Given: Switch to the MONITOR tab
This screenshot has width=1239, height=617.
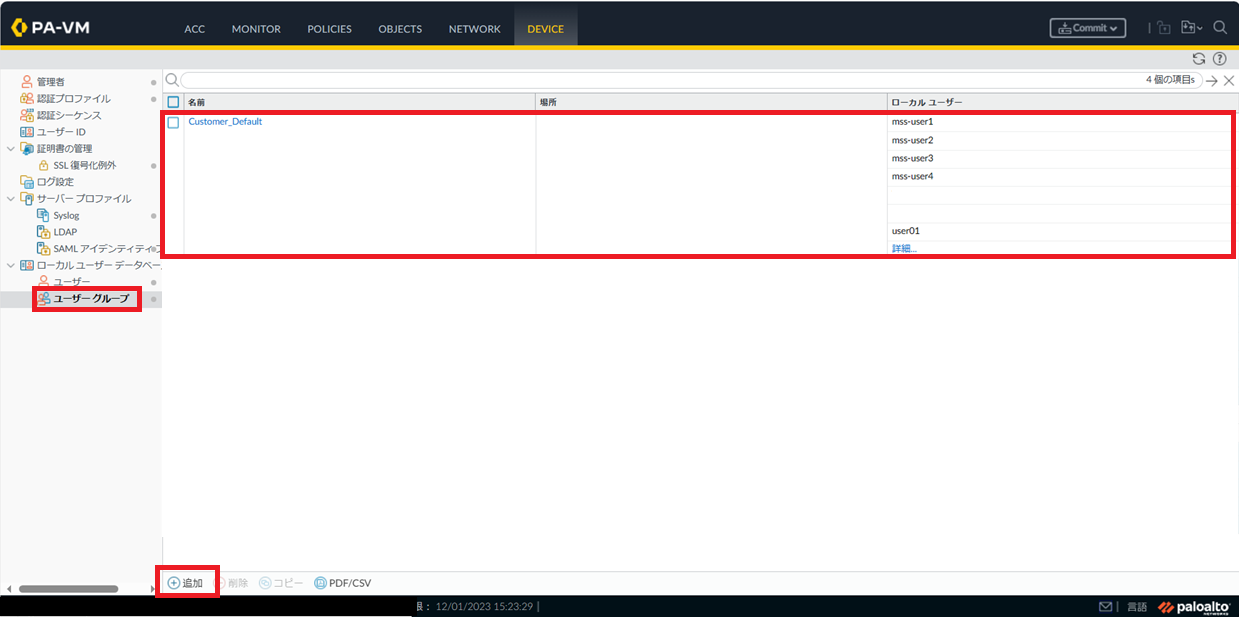Looking at the screenshot, I should click(x=256, y=29).
